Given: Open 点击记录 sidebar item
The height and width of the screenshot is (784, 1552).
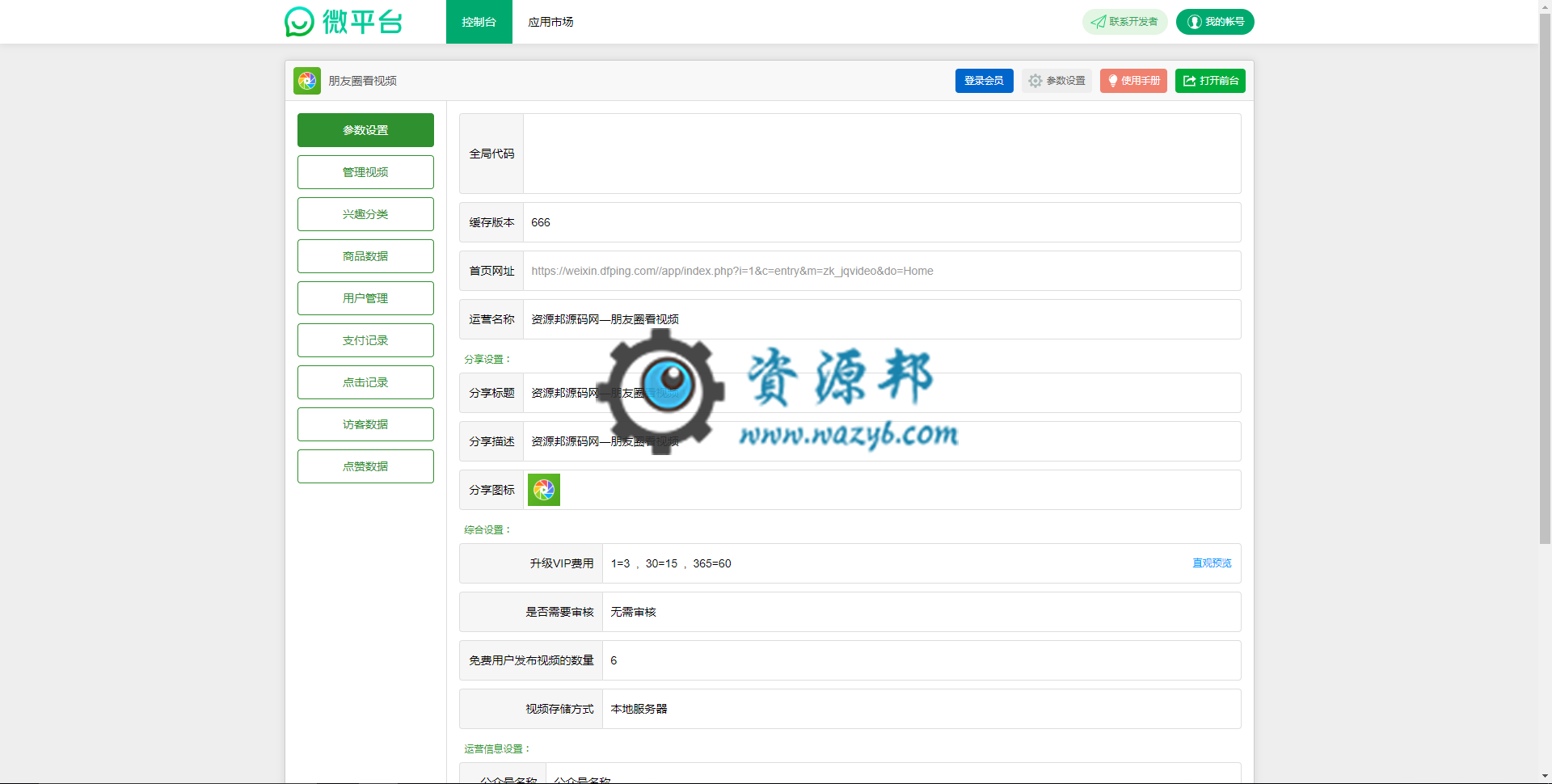Looking at the screenshot, I should (365, 382).
